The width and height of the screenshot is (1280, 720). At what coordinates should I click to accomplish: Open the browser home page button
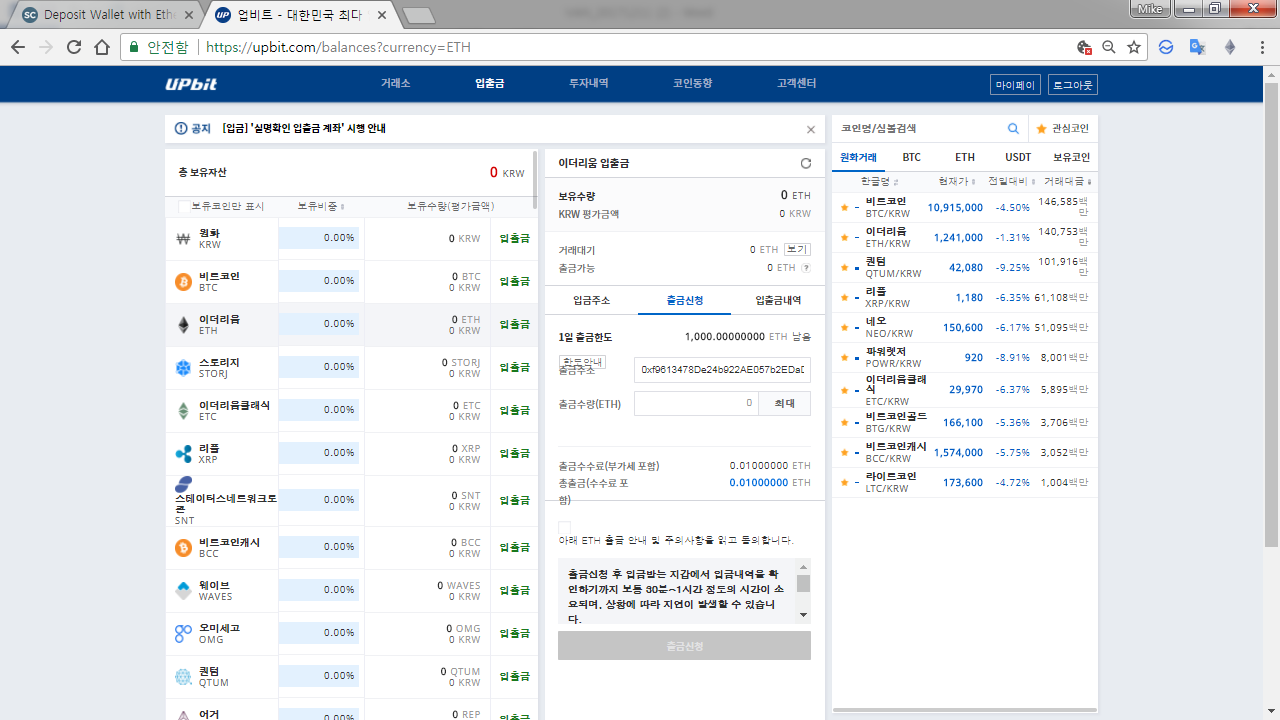tap(101, 47)
